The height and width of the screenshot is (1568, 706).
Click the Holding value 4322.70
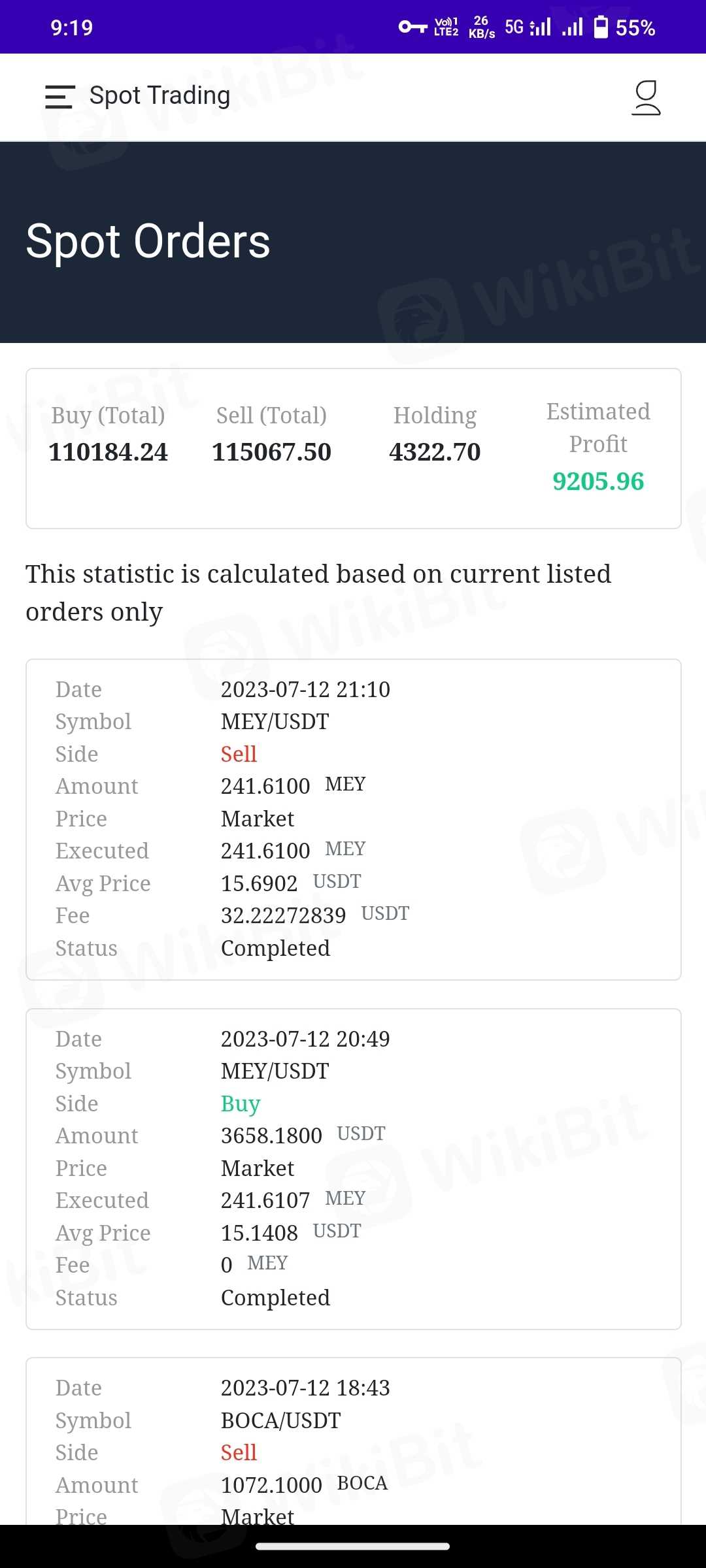[435, 452]
